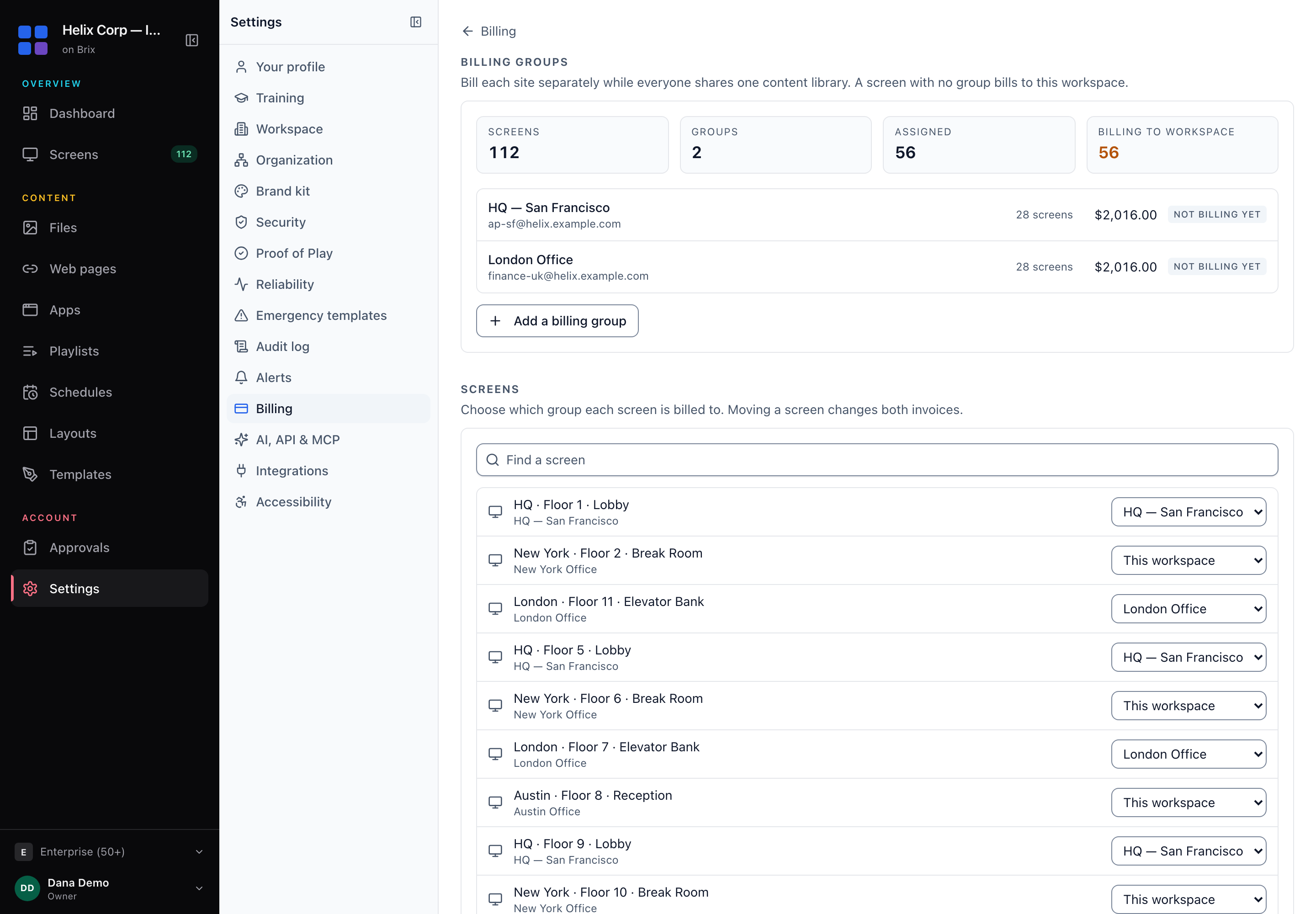Viewport: 1316px width, 914px height.
Task: Open the London Office billing group row
Action: [877, 267]
